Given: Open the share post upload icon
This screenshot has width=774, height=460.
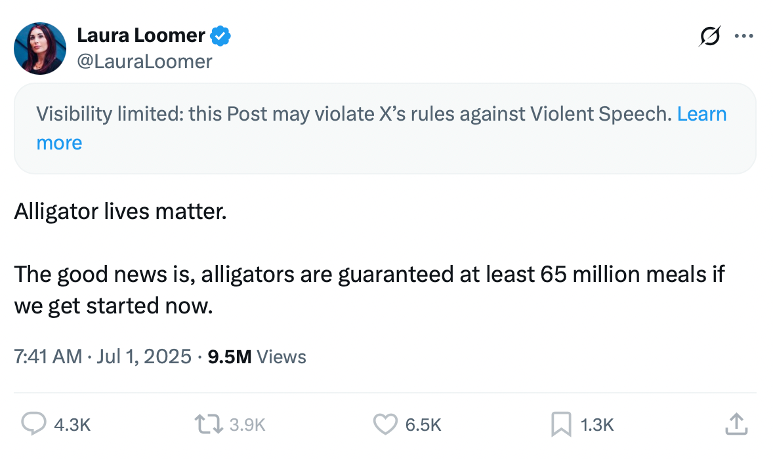Looking at the screenshot, I should pos(736,424).
